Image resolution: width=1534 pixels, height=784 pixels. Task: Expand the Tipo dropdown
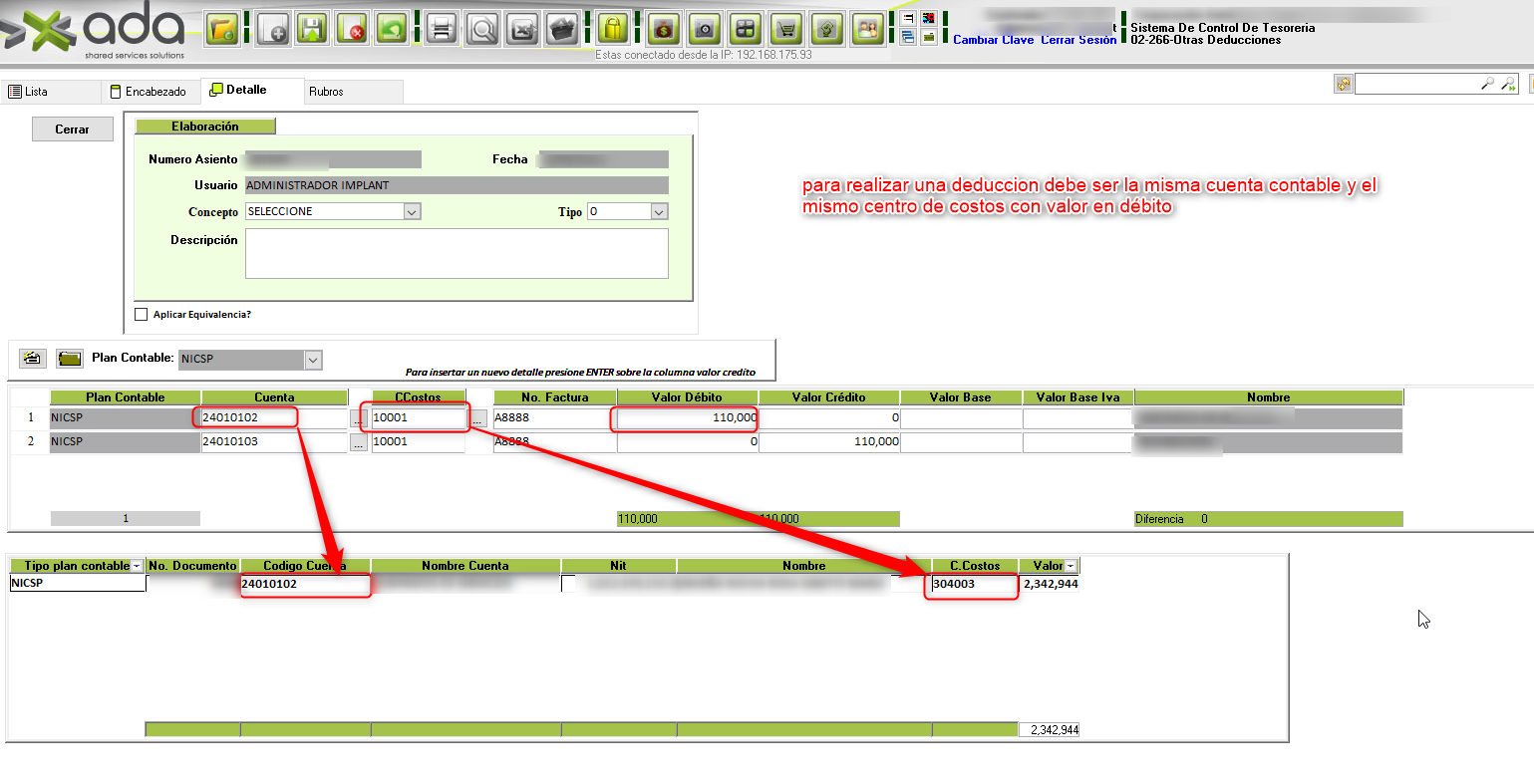[x=658, y=212]
